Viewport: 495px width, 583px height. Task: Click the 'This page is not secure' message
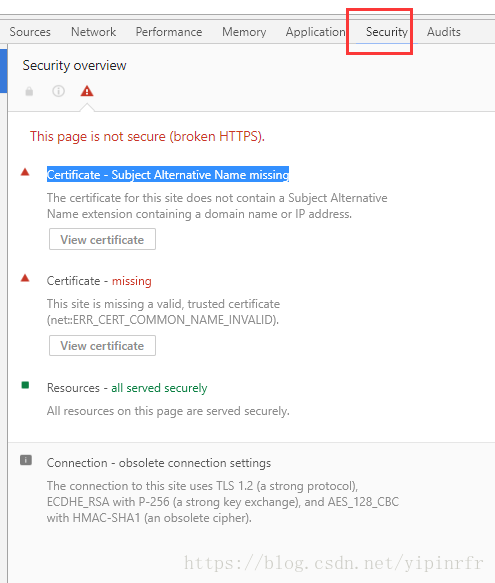(147, 136)
